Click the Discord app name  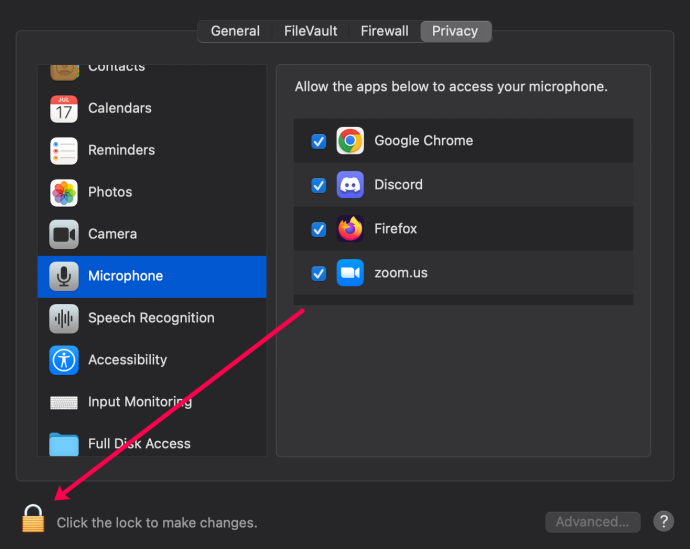tap(399, 185)
